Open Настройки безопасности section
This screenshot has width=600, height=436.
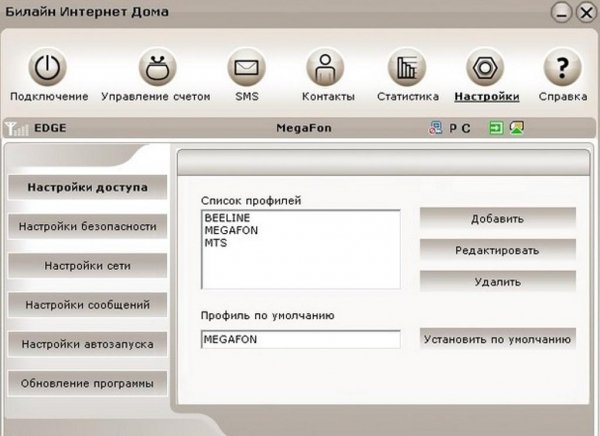87,227
